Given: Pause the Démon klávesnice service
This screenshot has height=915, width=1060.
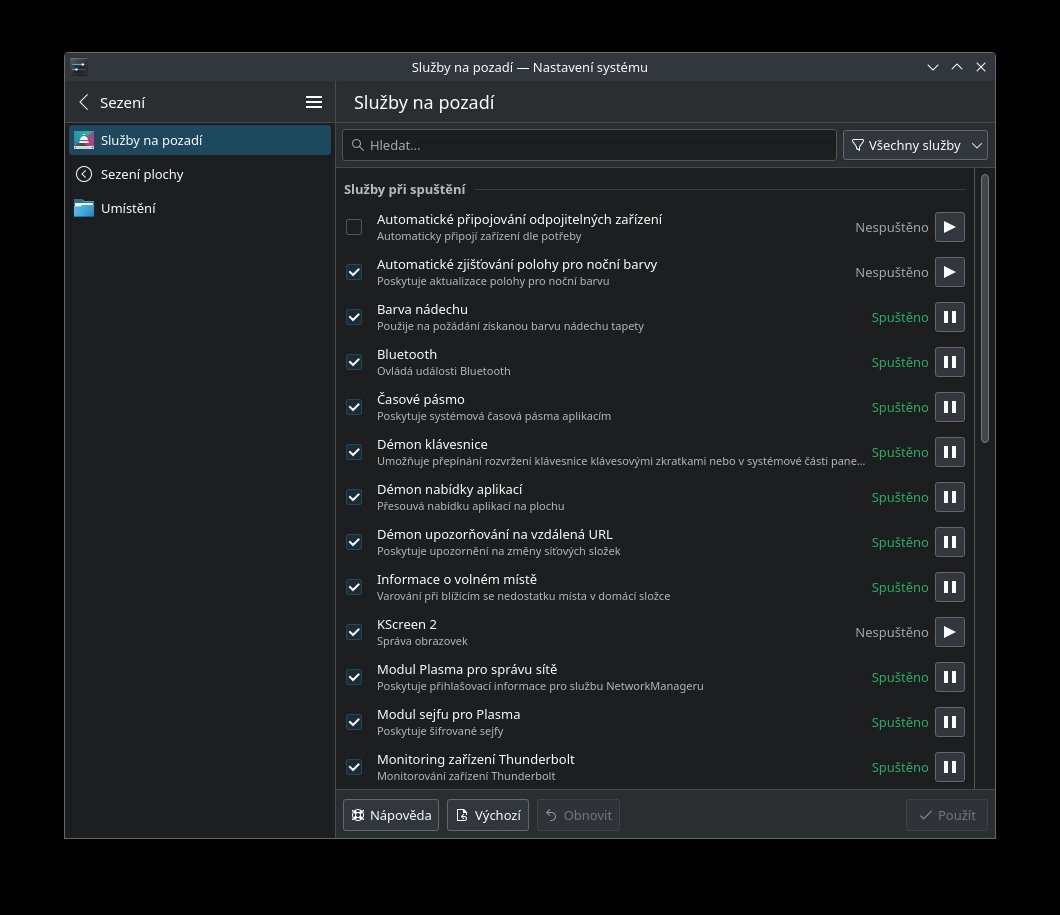Looking at the screenshot, I should (x=949, y=452).
